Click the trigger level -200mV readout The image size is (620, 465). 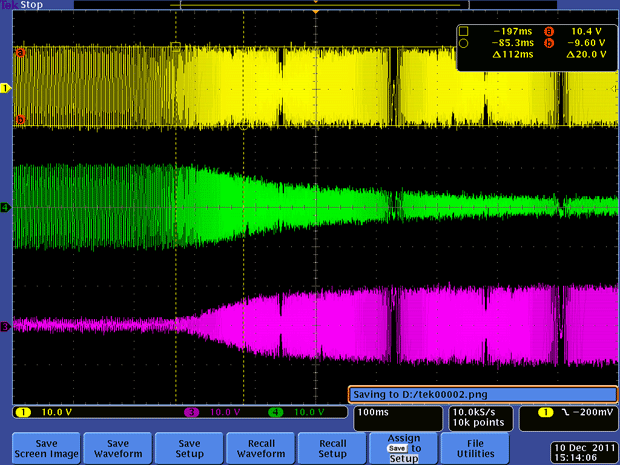coord(595,412)
